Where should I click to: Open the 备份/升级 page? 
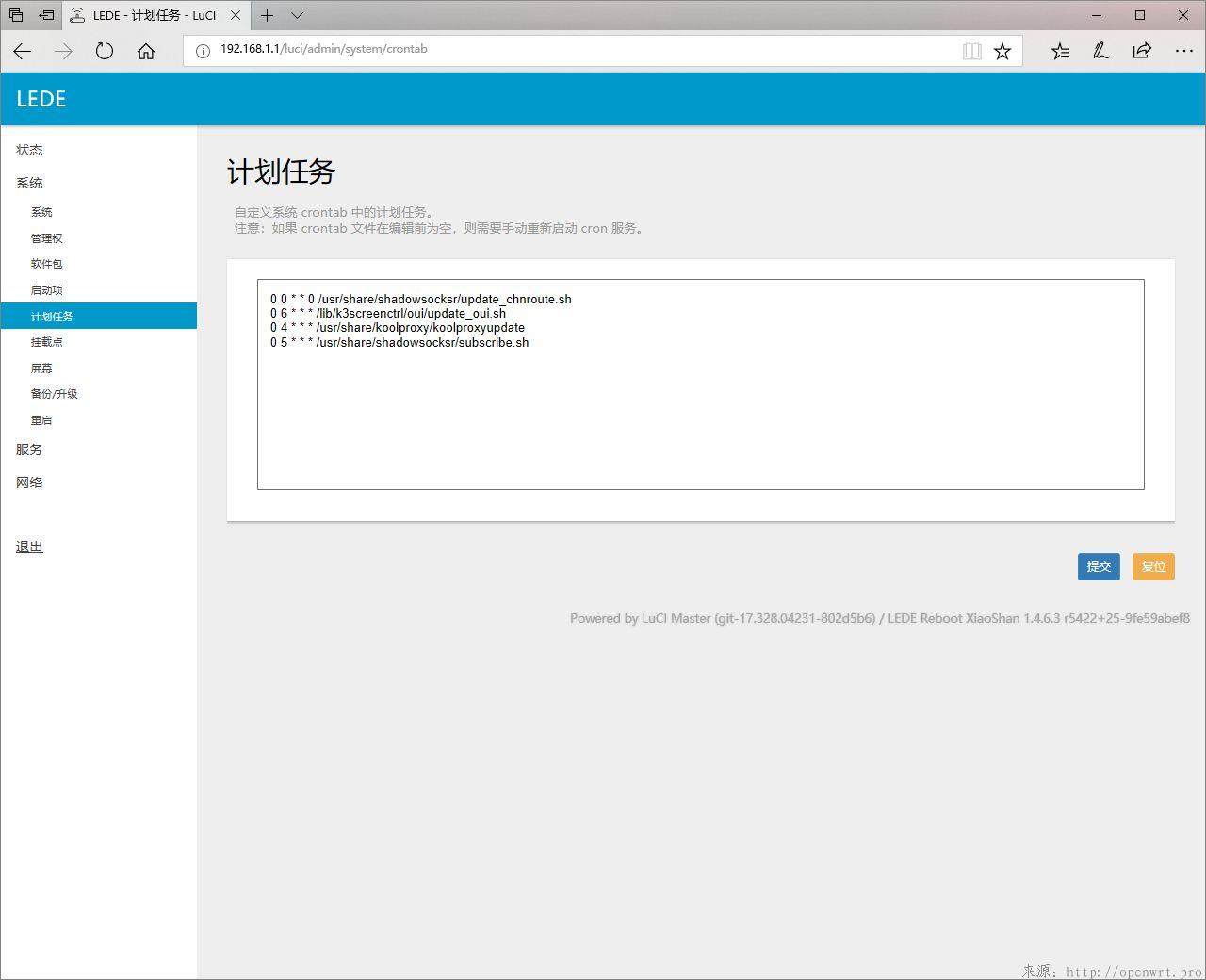pos(54,394)
